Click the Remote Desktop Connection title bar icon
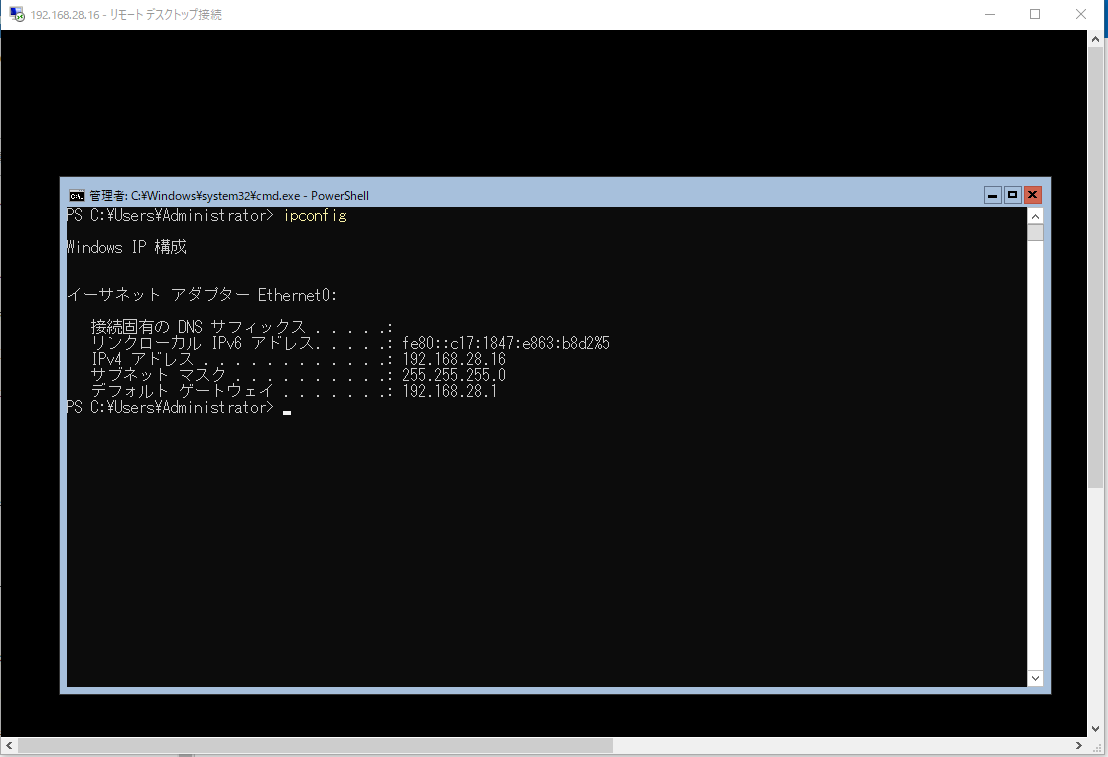Screen dimensions: 1108x757 [17, 14]
